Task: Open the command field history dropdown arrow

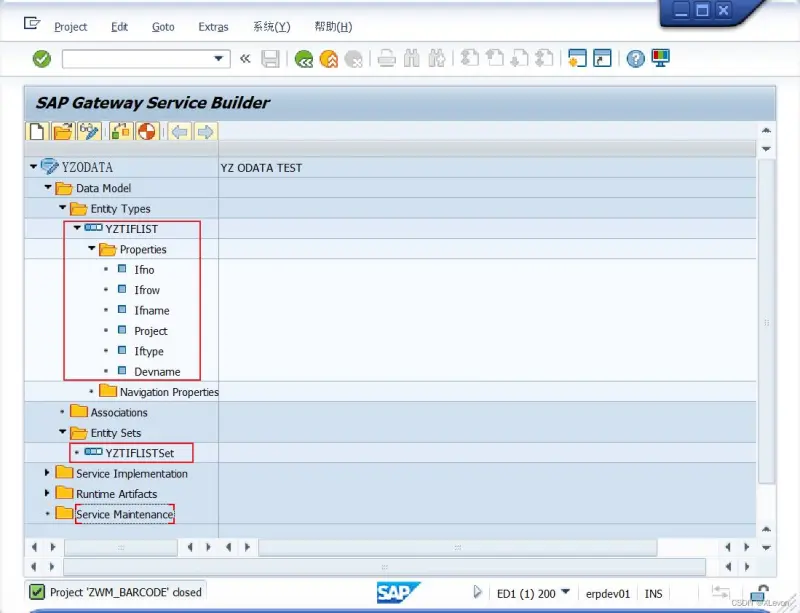Action: click(219, 59)
